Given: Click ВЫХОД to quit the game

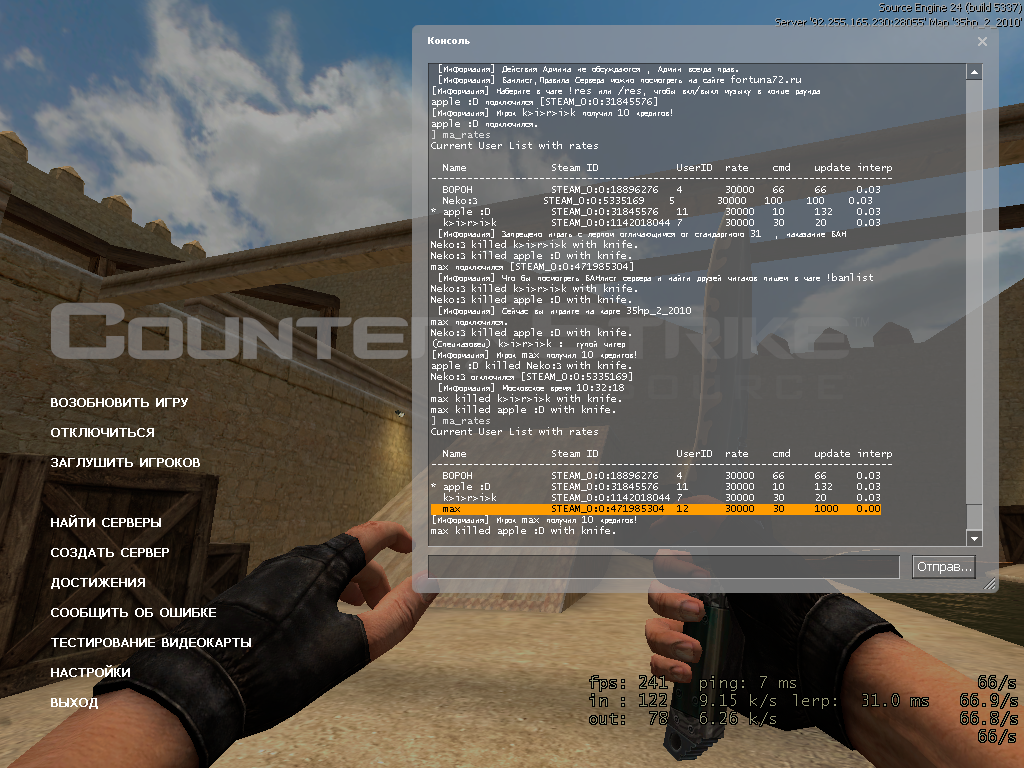Looking at the screenshot, I should tap(74, 703).
